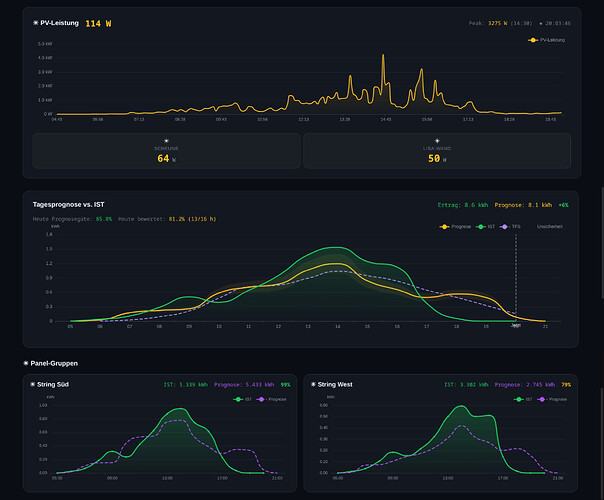Click 'Ertrag: 8.6 kWh' text
The height and width of the screenshot is (500, 604).
(x=463, y=205)
